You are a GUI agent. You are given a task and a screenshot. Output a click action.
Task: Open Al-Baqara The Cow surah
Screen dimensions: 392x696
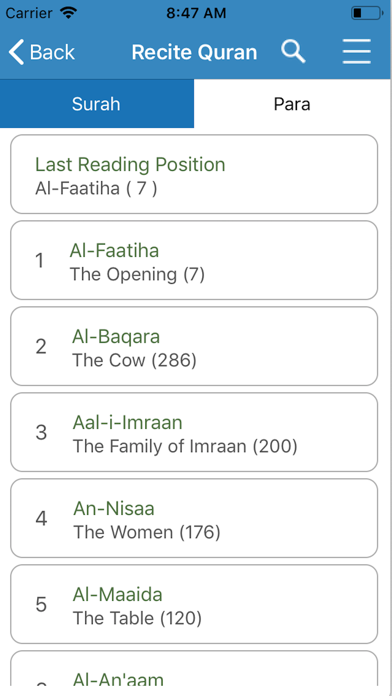coord(194,346)
